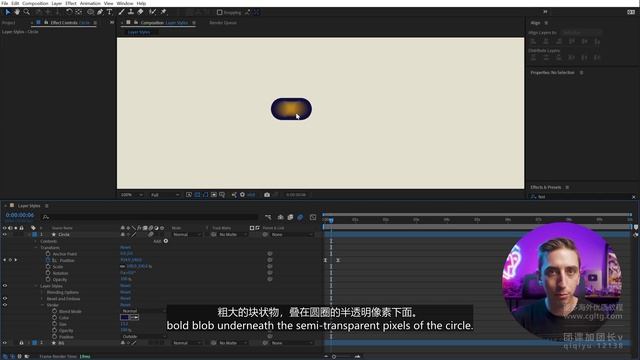Open the magnification ratio dropdown
640x360 pixels.
(x=131, y=195)
